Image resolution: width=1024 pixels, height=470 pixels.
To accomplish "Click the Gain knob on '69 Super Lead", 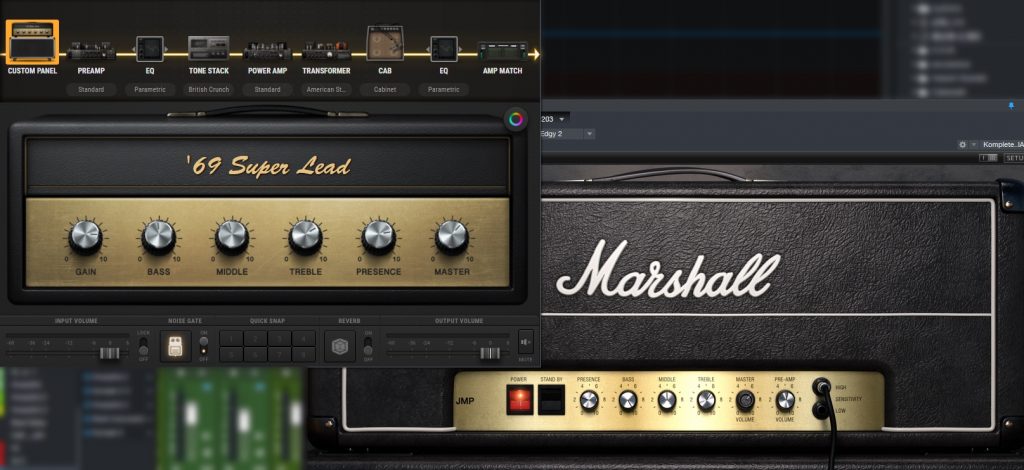I will click(85, 237).
